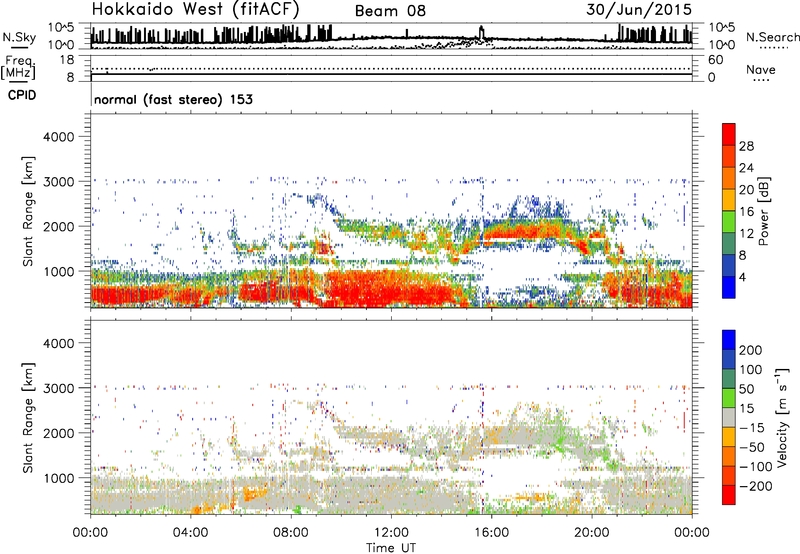The height and width of the screenshot is (554, 800).
Task: Click the 'normal (fast stereo) 153' text
Action: tap(173, 99)
